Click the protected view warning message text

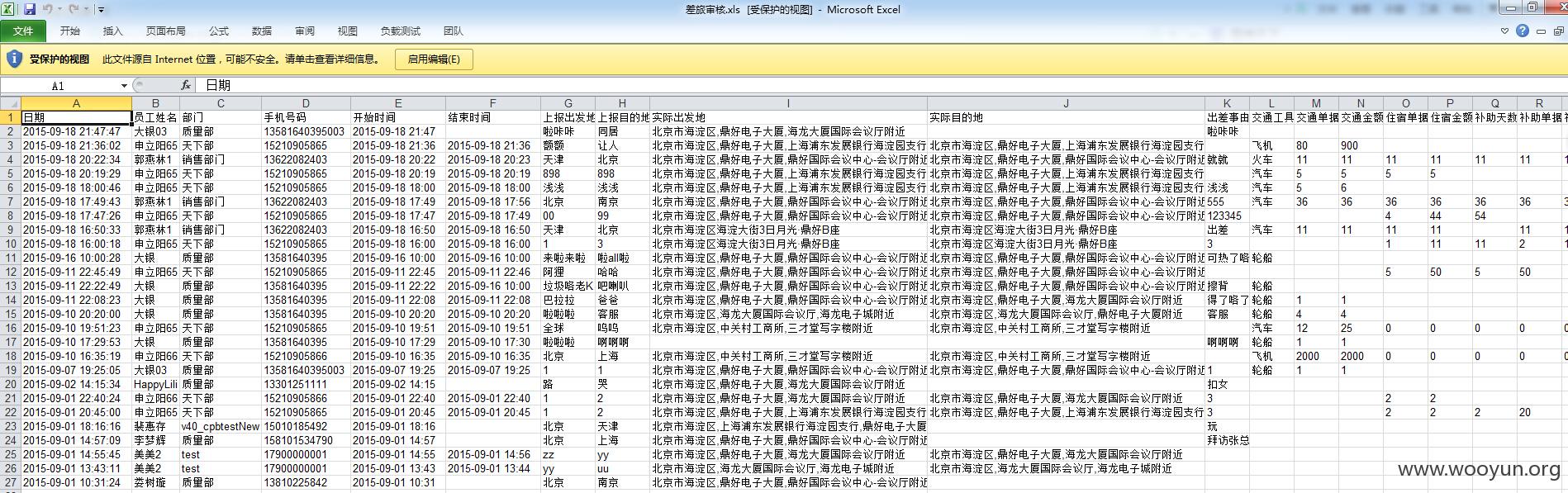242,59
